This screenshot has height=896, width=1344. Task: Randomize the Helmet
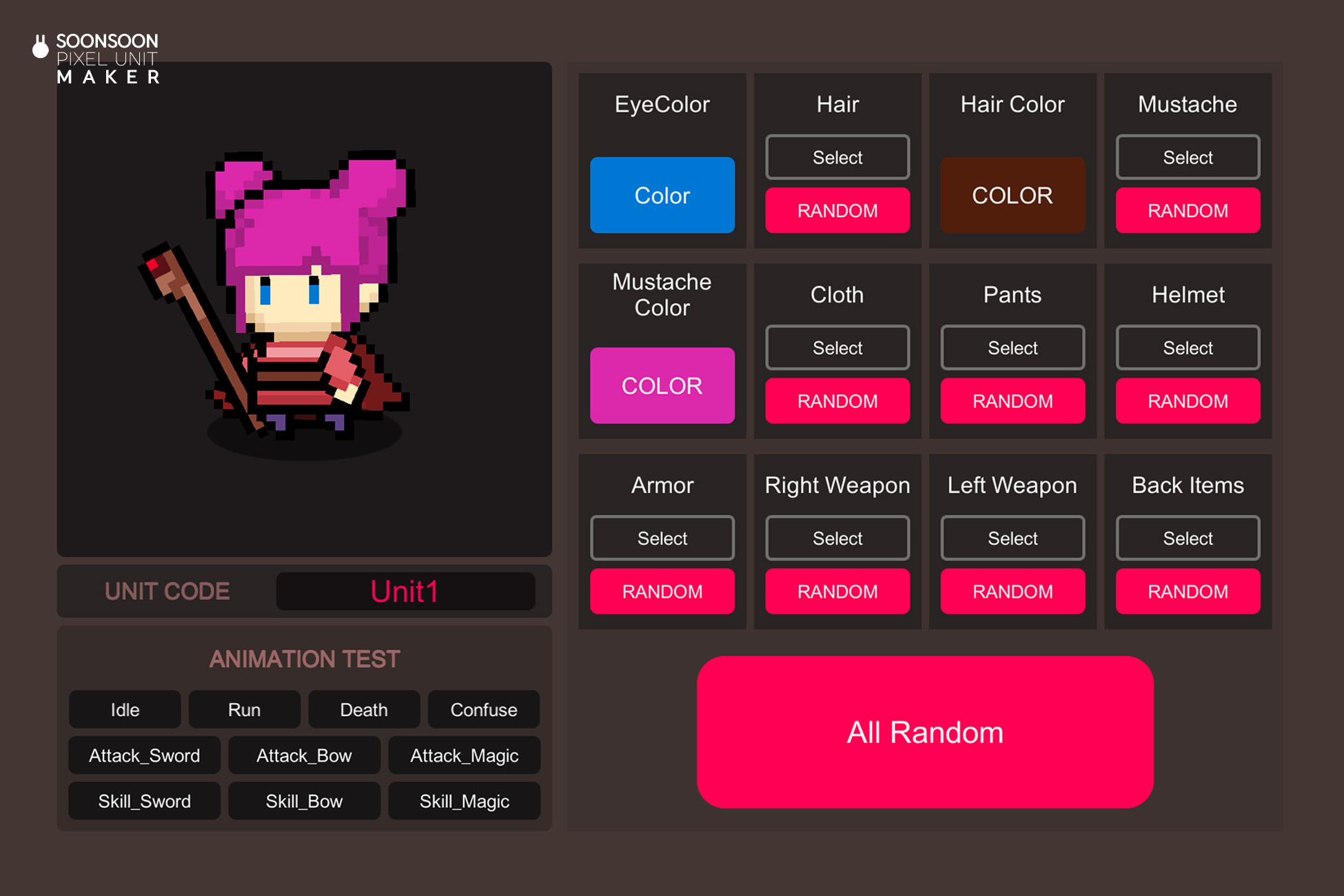[1188, 400]
